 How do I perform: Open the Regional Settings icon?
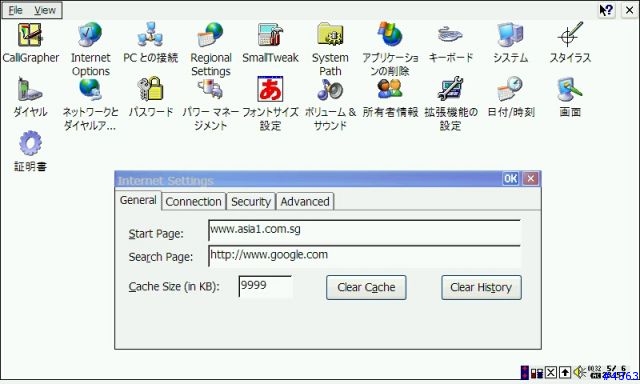click(211, 34)
